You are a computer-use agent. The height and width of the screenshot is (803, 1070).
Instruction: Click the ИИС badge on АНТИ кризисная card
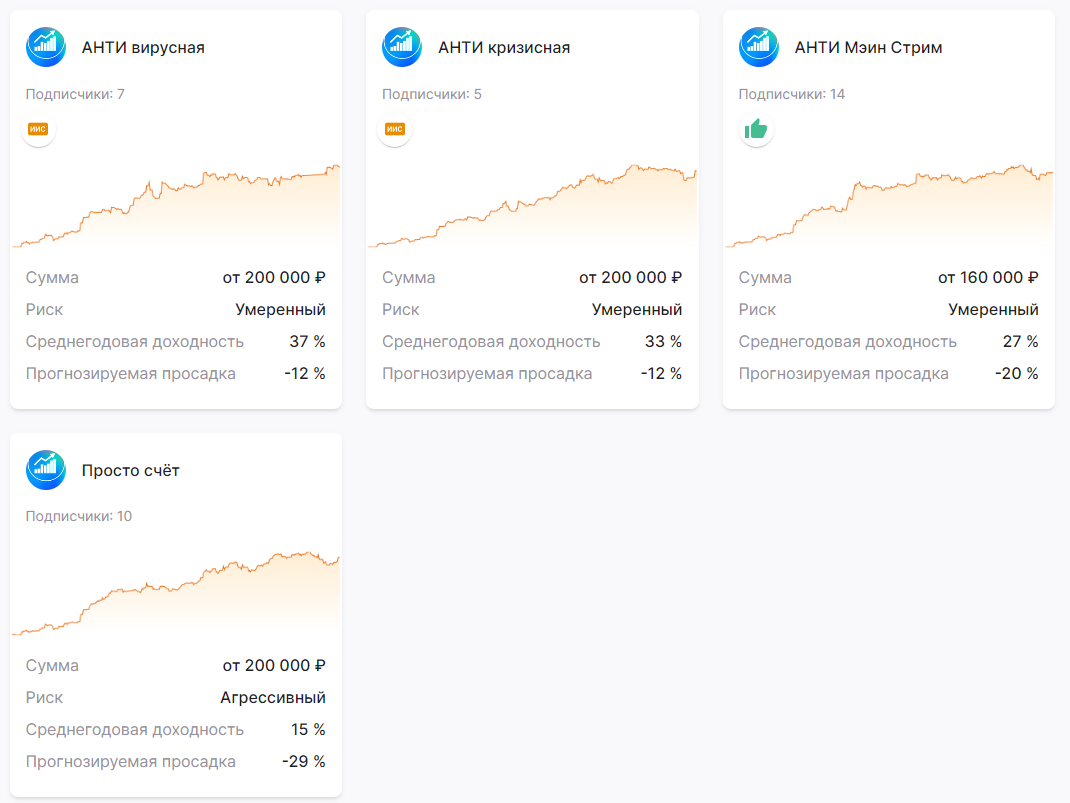(x=395, y=129)
